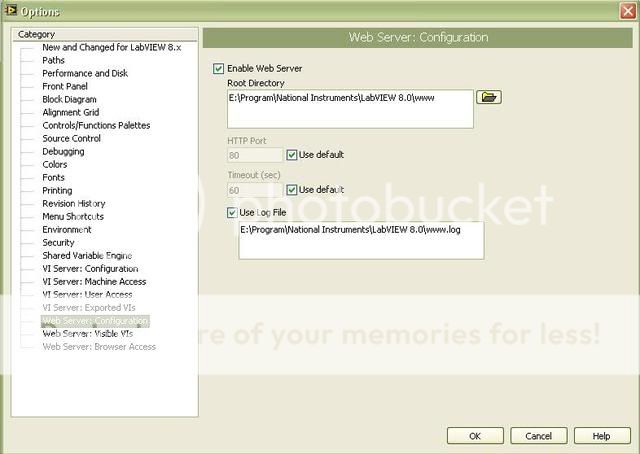This screenshot has height=454, width=640.
Task: Open Controls/Functions Palettes category
Action: coord(96,126)
